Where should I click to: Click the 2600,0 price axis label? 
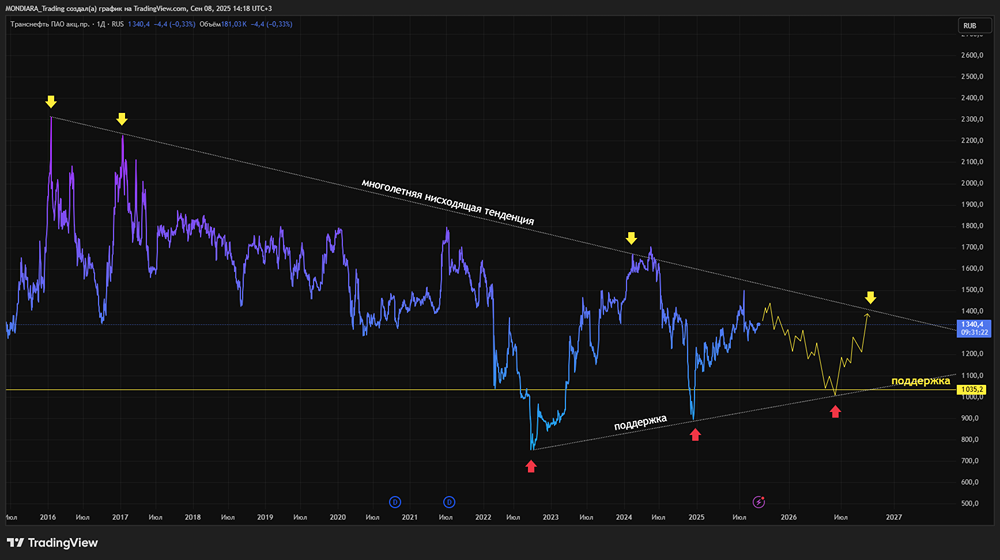(x=972, y=55)
